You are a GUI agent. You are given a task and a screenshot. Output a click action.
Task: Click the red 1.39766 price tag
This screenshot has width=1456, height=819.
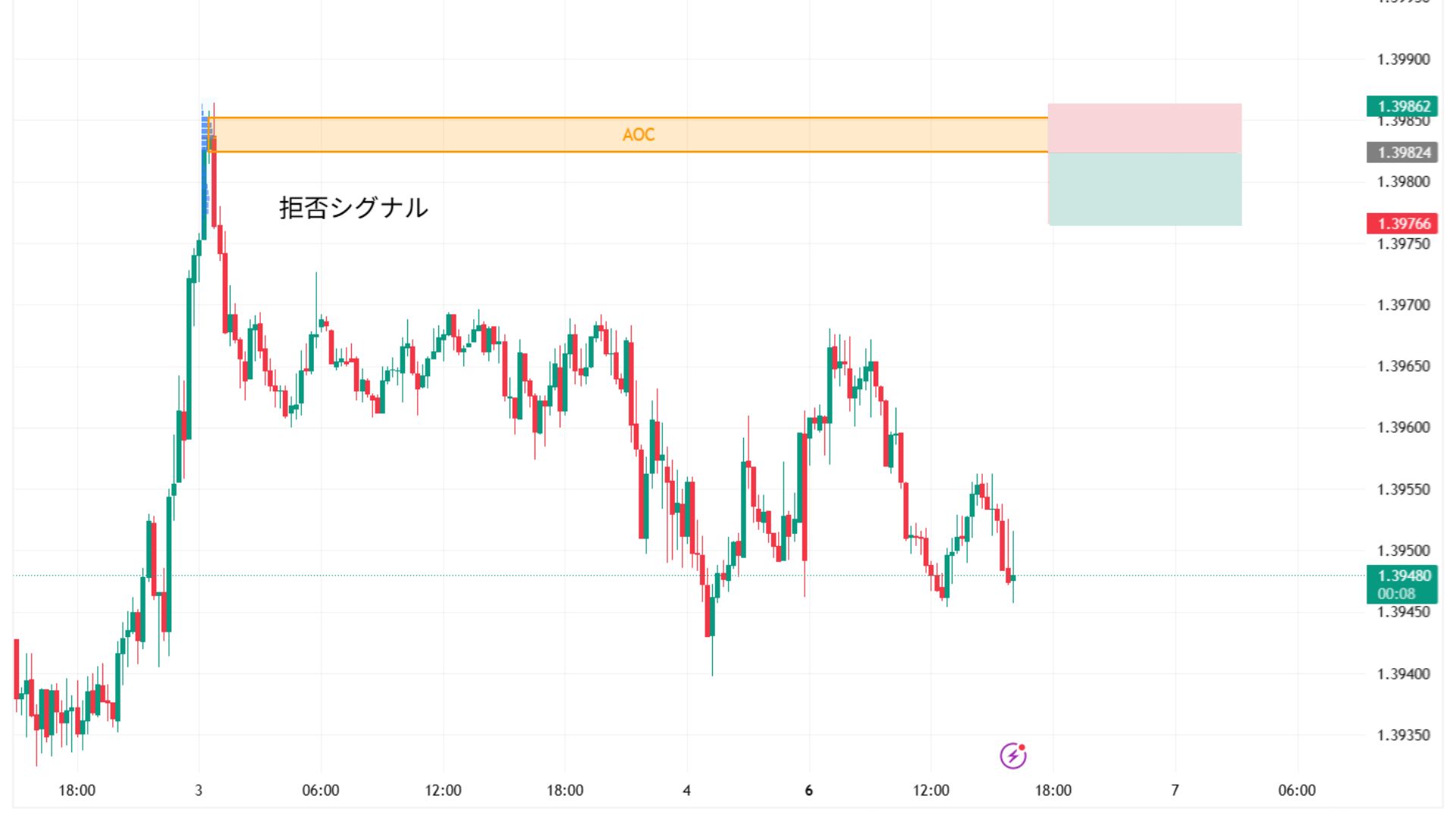pyautogui.click(x=1404, y=224)
